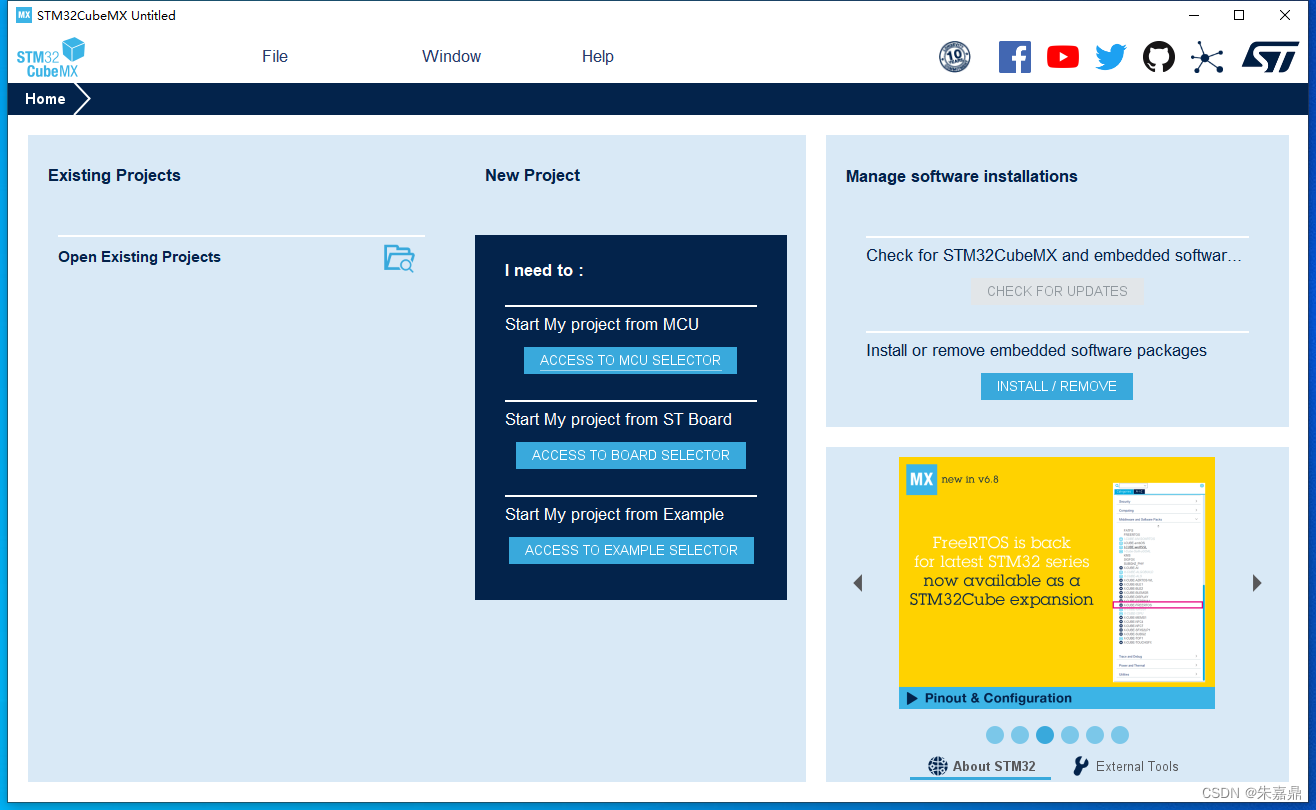Image resolution: width=1316 pixels, height=810 pixels.
Task: Click Pinout & Configuration banner caption
Action: click(x=998, y=698)
